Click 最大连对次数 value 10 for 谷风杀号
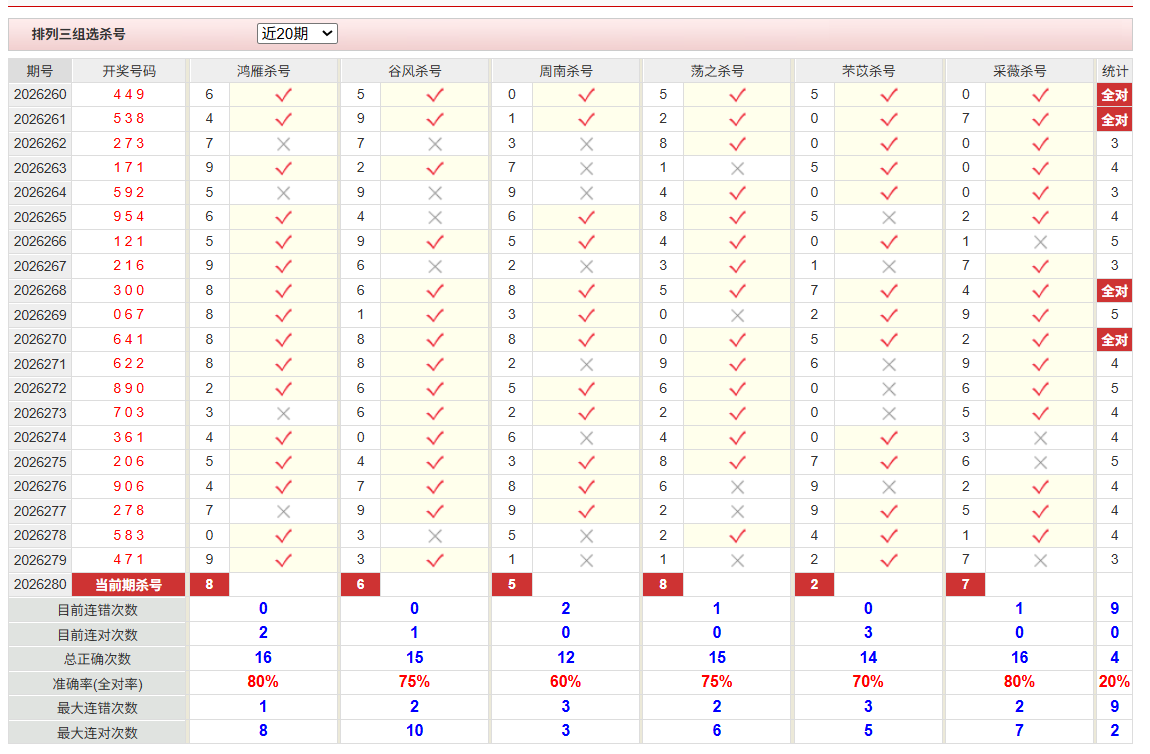This screenshot has width=1150, height=754. click(414, 731)
